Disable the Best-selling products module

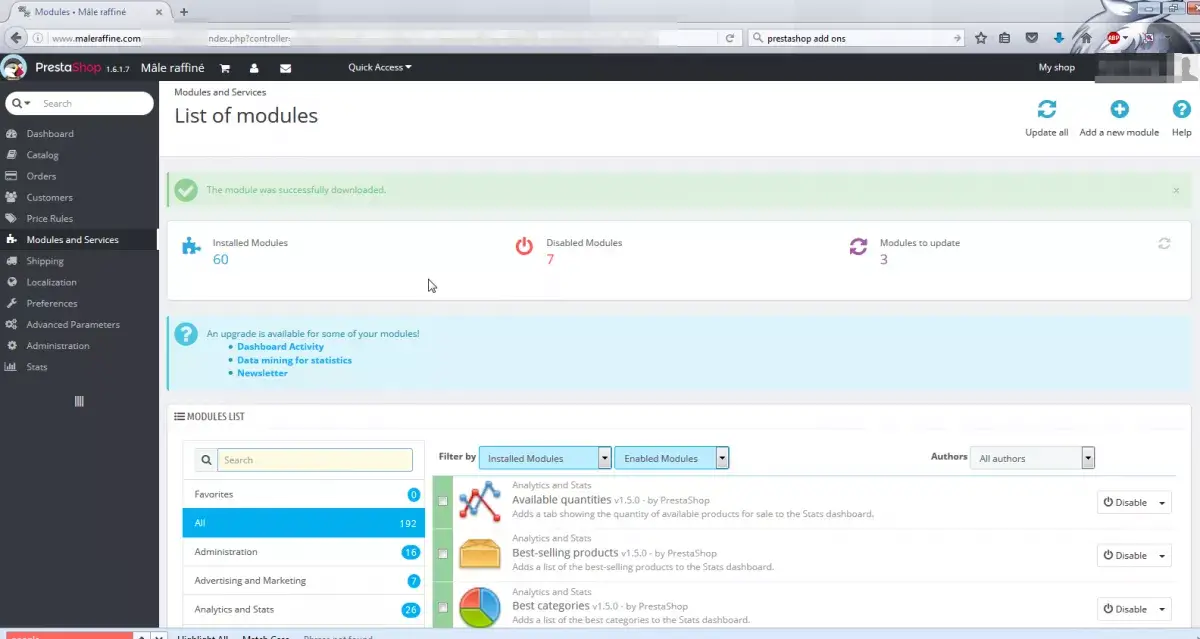[x=1125, y=555]
